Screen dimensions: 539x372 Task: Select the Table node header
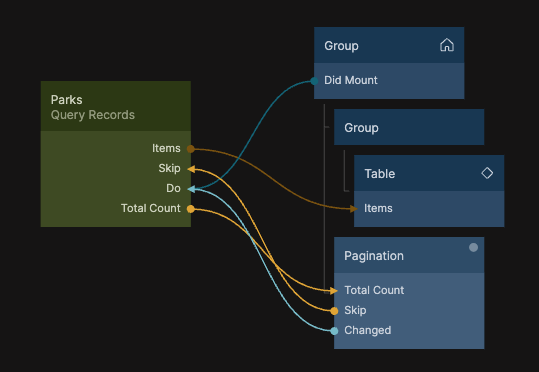click(x=429, y=173)
